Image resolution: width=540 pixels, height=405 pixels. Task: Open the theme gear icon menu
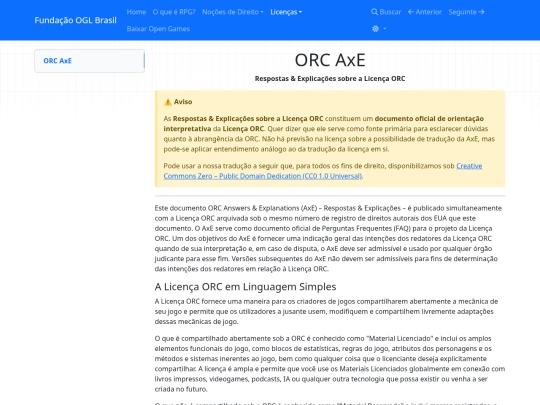(375, 29)
